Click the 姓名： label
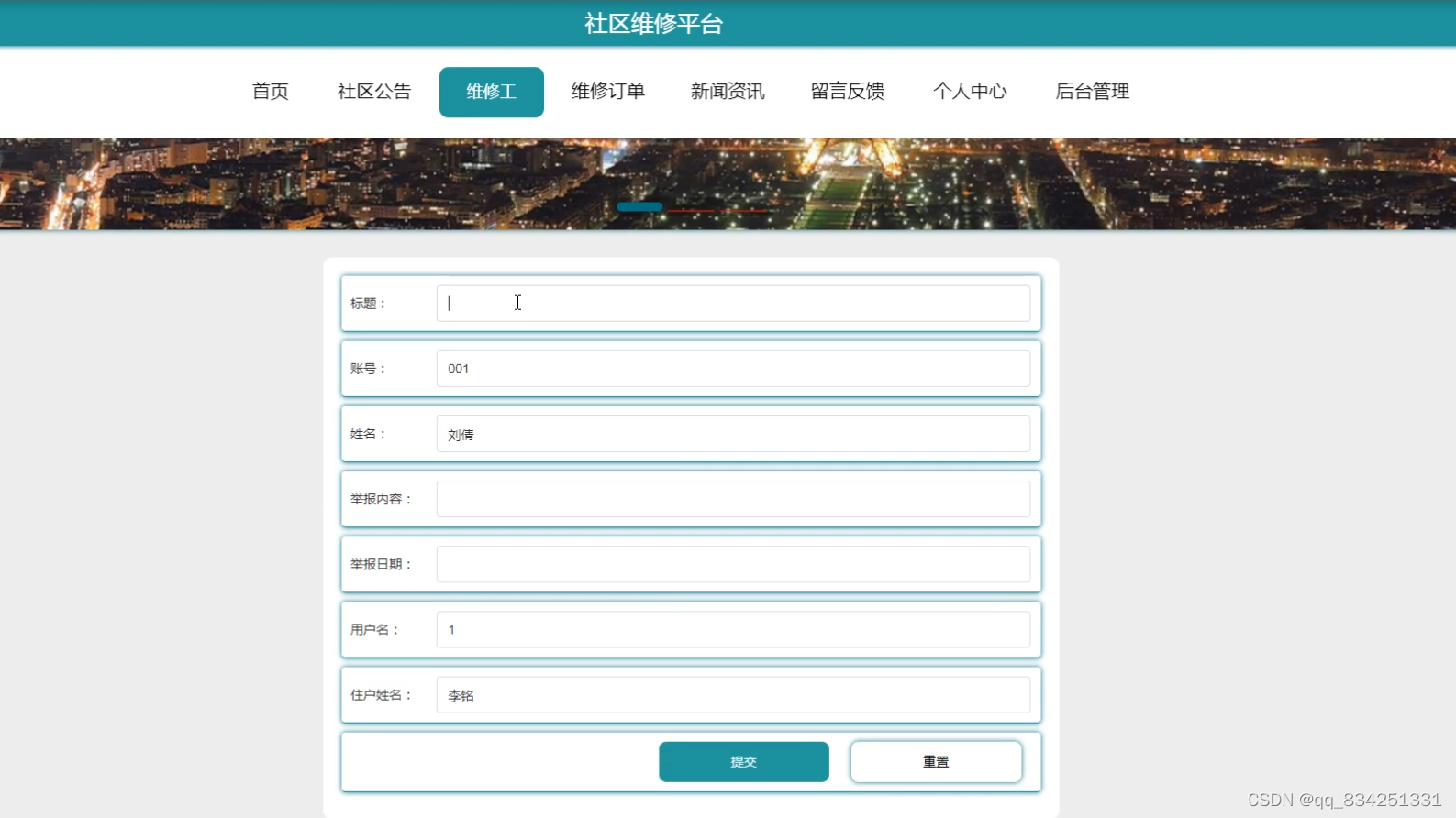1456x818 pixels. [x=369, y=434]
